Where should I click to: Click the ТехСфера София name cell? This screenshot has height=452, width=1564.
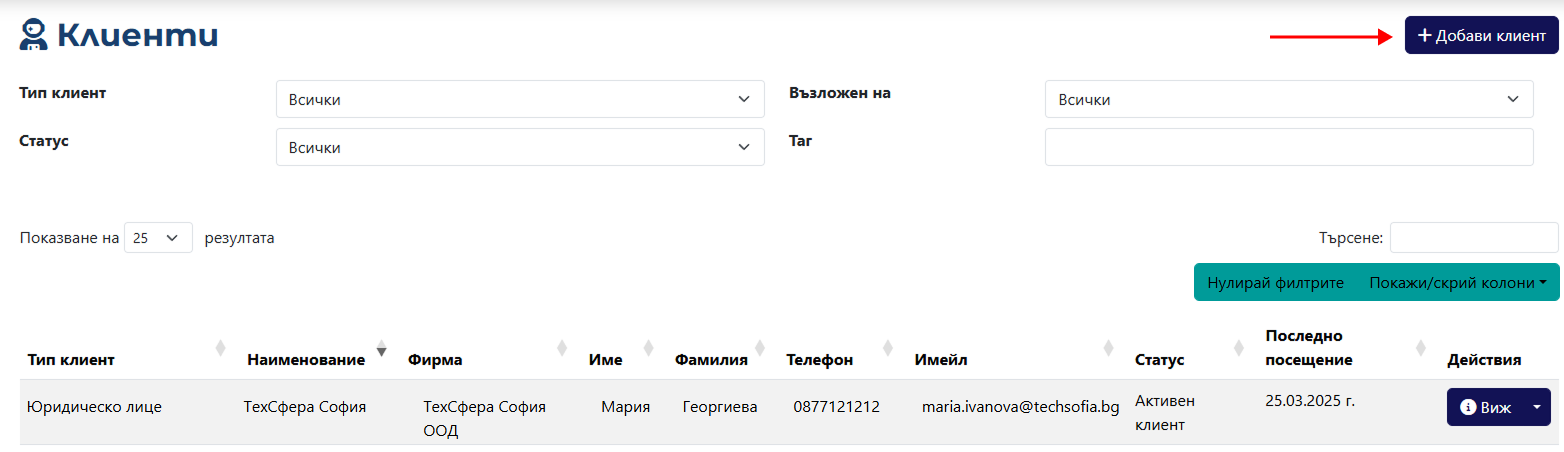pos(305,407)
